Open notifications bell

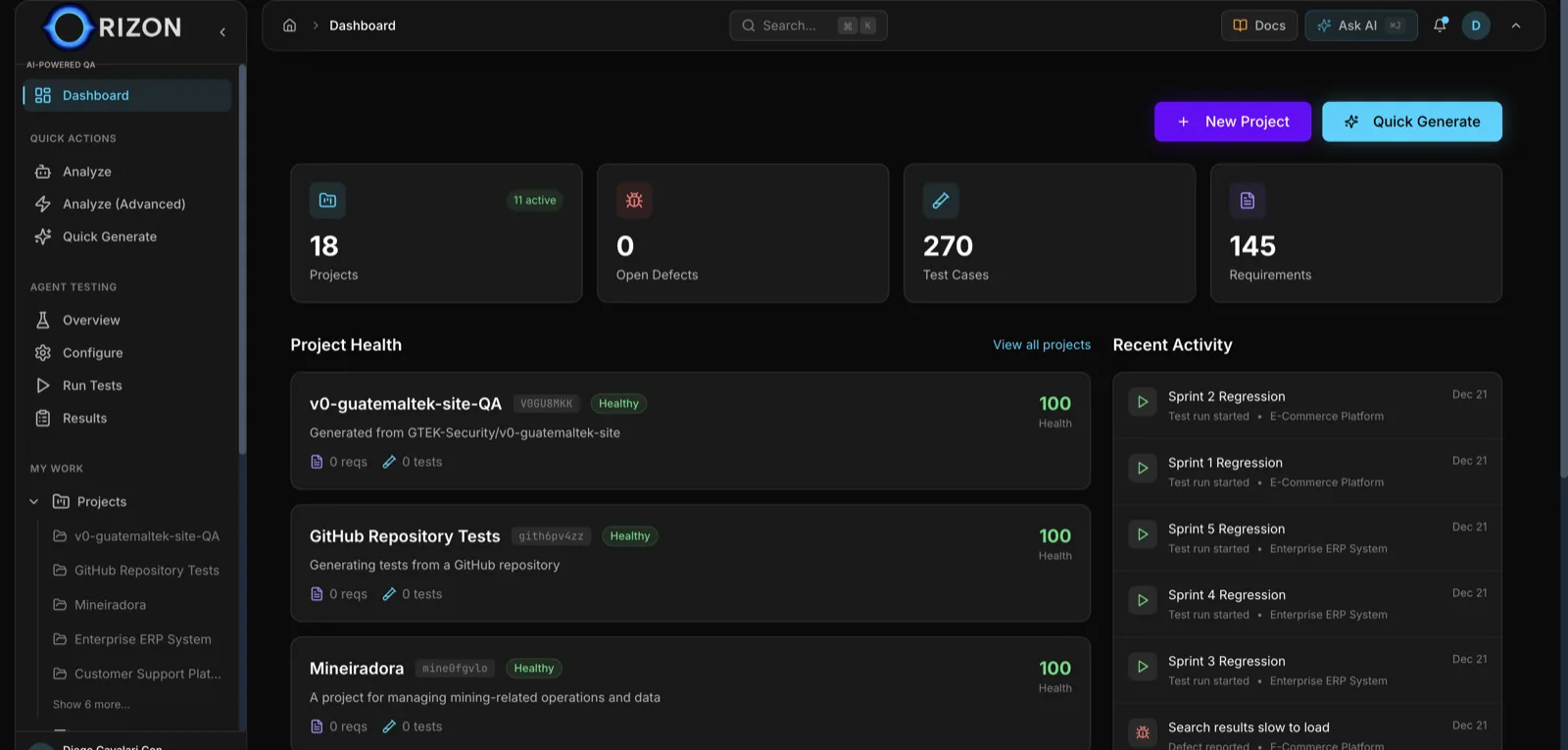pyautogui.click(x=1440, y=25)
